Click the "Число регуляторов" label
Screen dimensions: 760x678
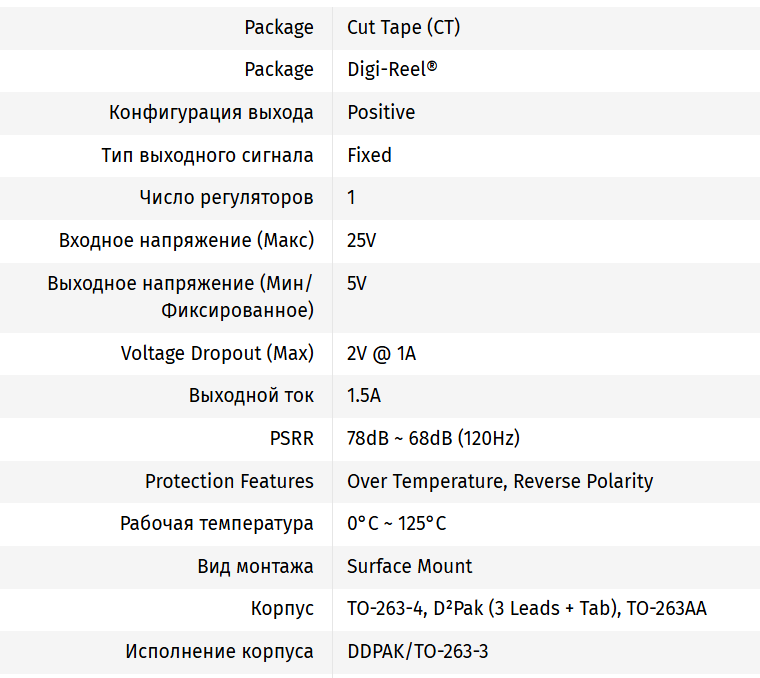[226, 197]
